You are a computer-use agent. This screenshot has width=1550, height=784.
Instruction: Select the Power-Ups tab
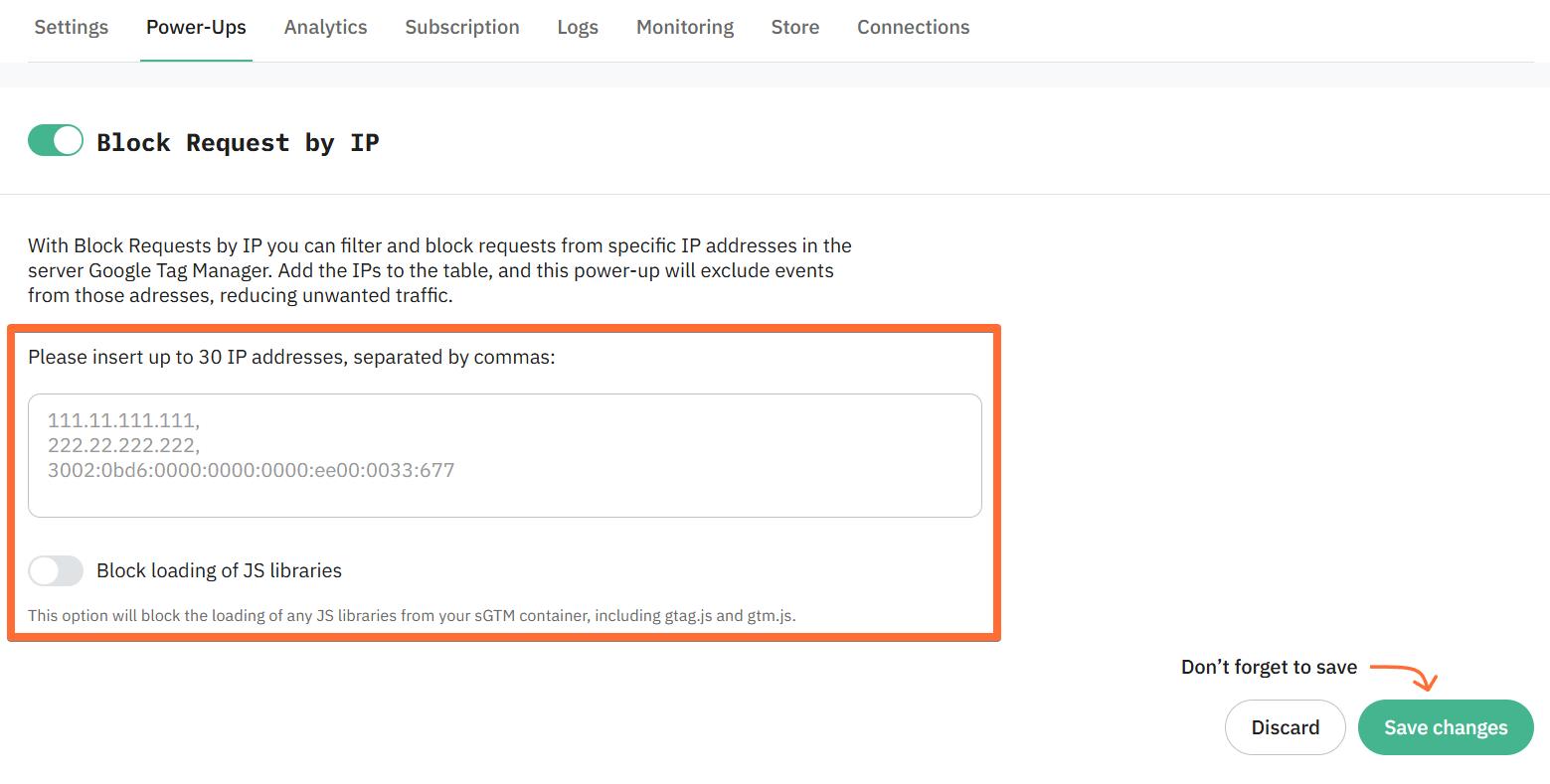pyautogui.click(x=196, y=27)
